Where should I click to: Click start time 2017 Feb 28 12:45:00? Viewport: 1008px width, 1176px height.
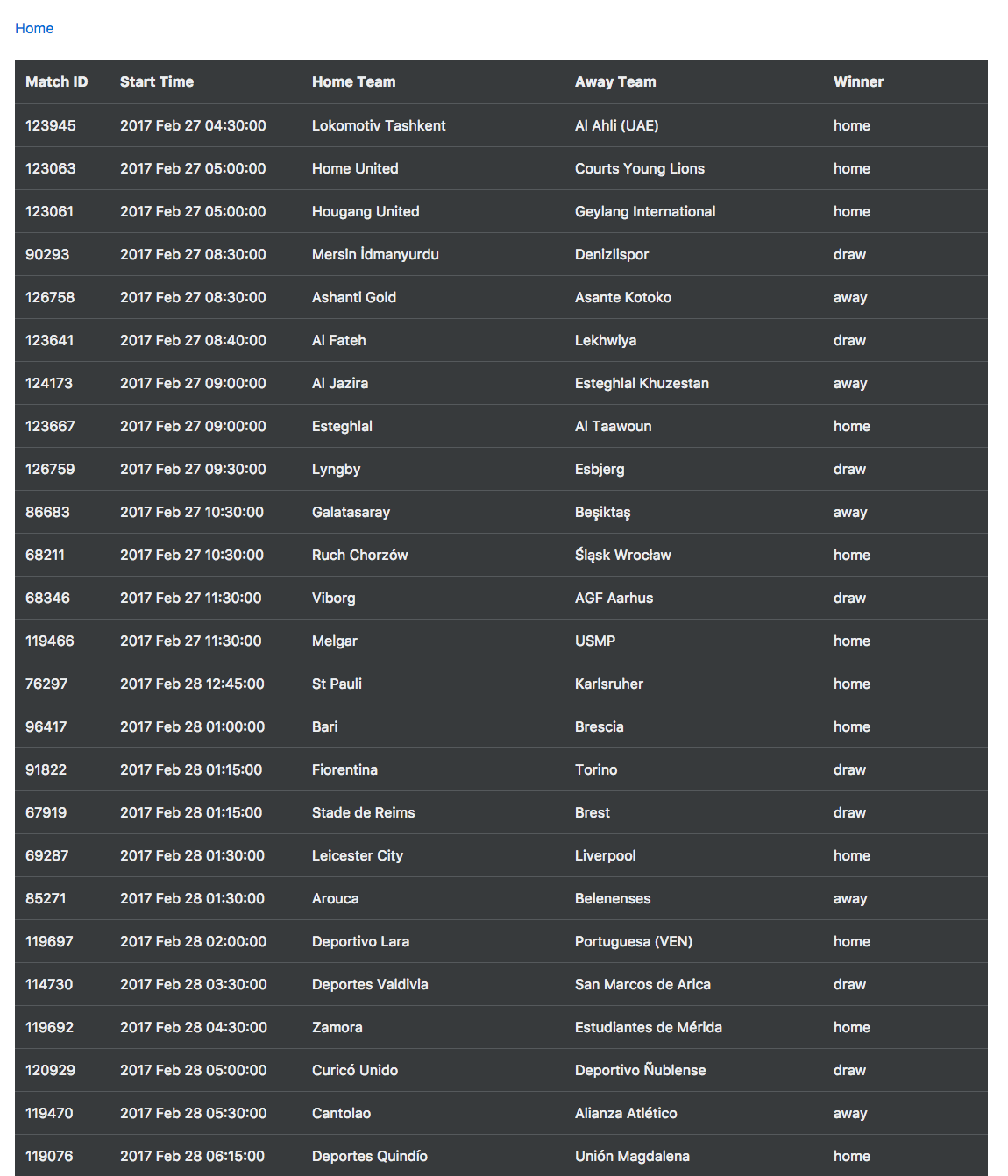click(x=192, y=684)
